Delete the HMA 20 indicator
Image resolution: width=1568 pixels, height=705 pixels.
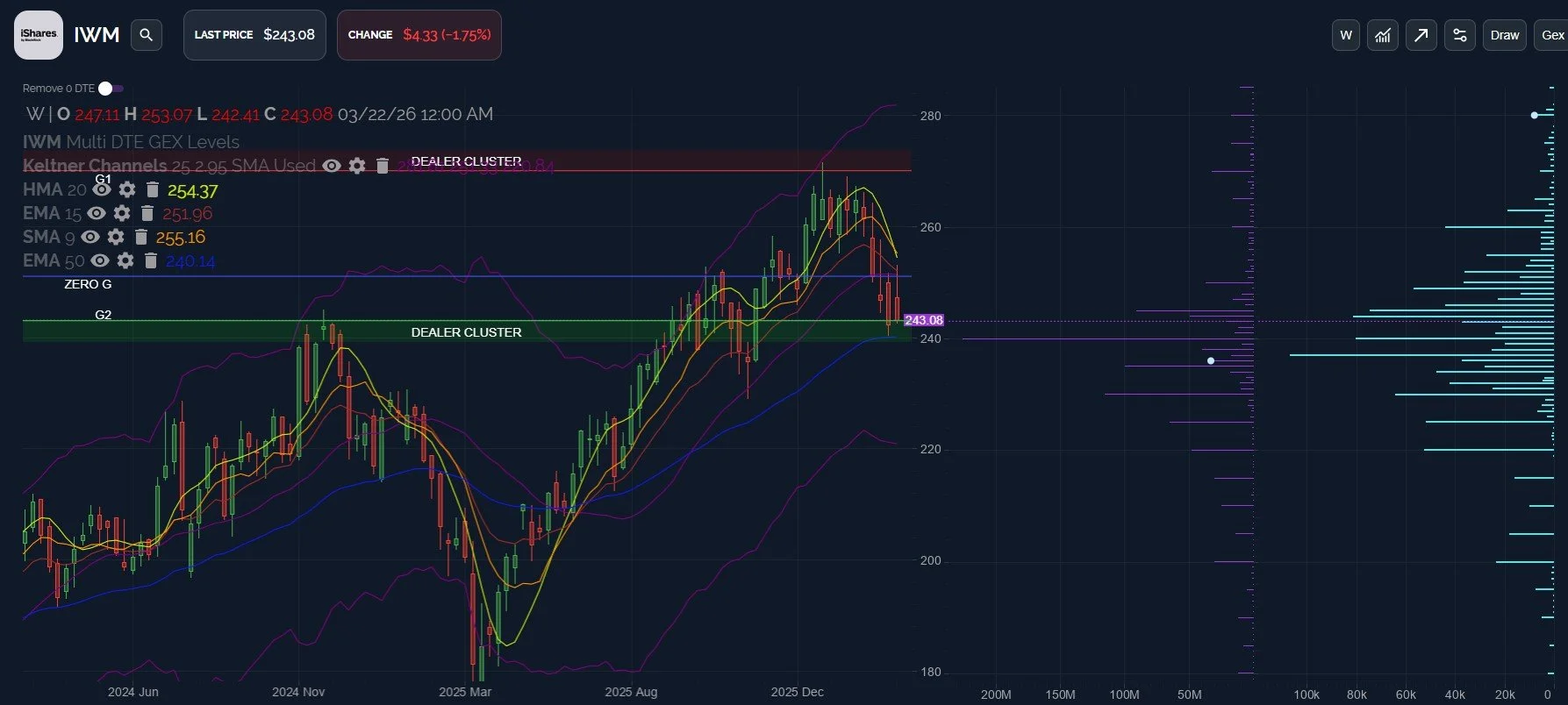[153, 189]
